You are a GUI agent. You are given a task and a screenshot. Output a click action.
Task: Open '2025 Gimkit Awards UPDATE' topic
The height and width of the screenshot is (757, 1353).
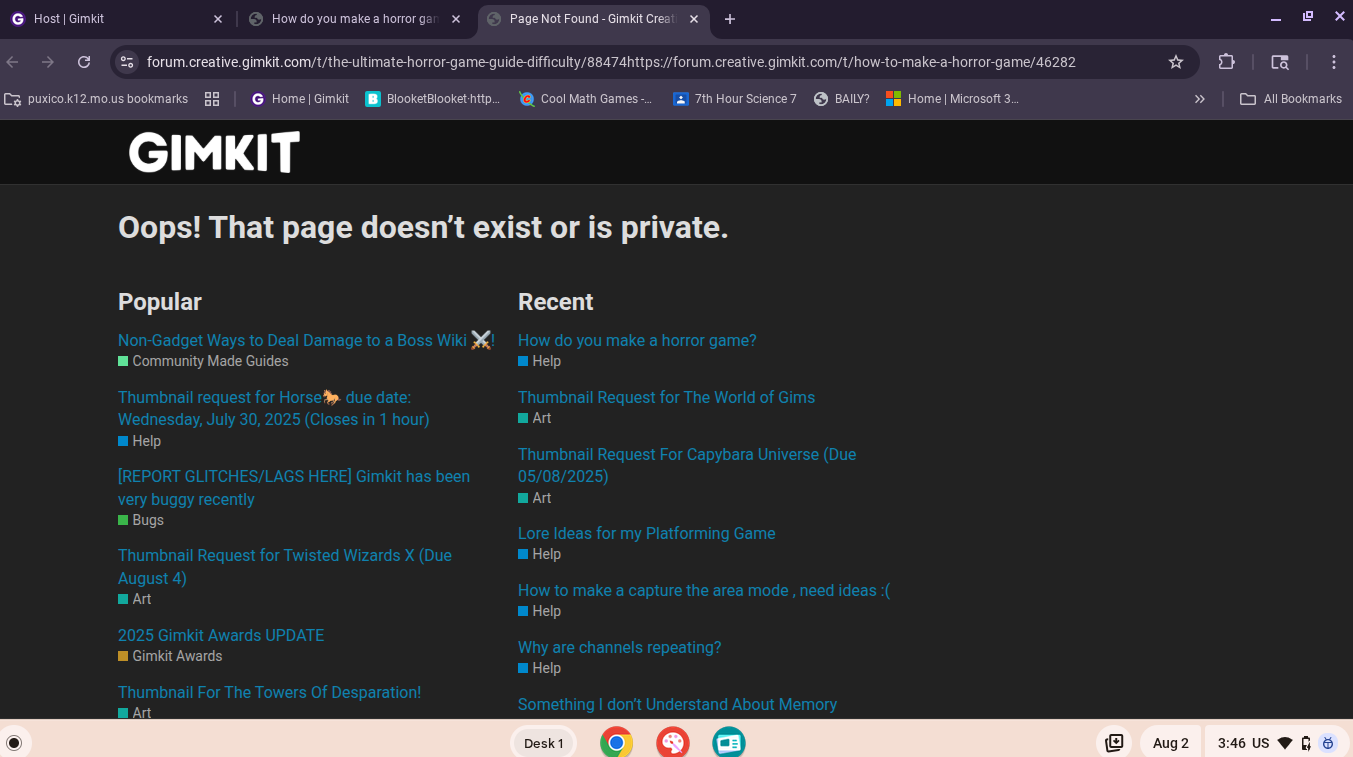[x=221, y=636]
